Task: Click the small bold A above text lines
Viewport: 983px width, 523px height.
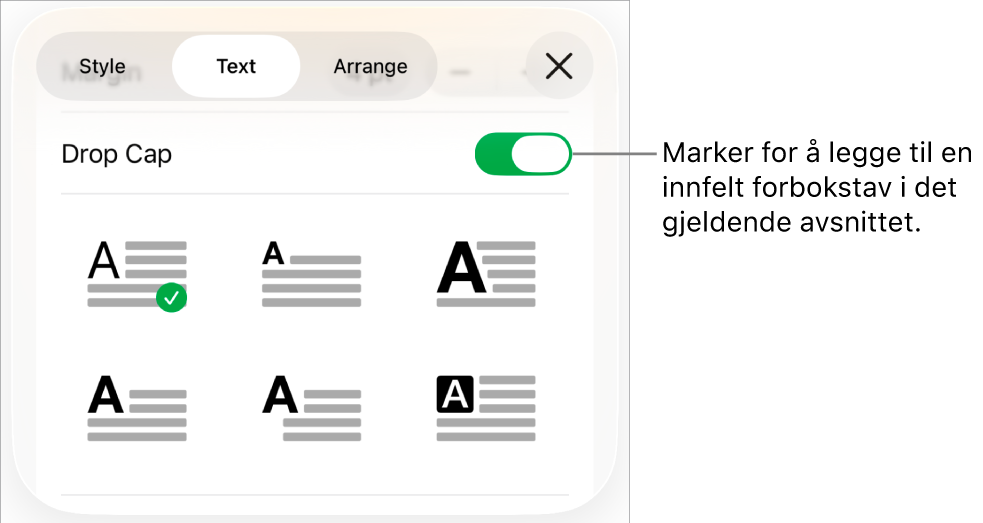Action: [x=273, y=255]
